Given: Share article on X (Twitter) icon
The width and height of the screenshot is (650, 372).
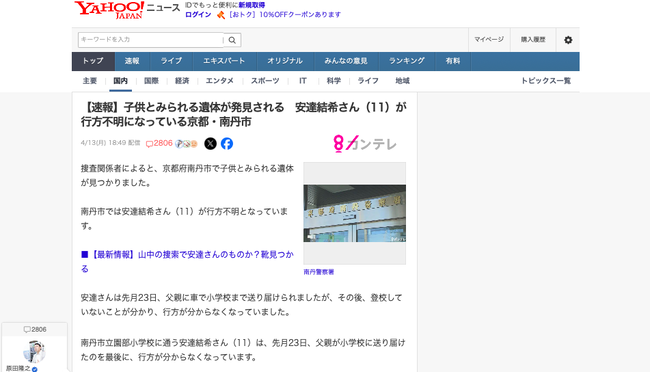Looking at the screenshot, I should pos(210,143).
